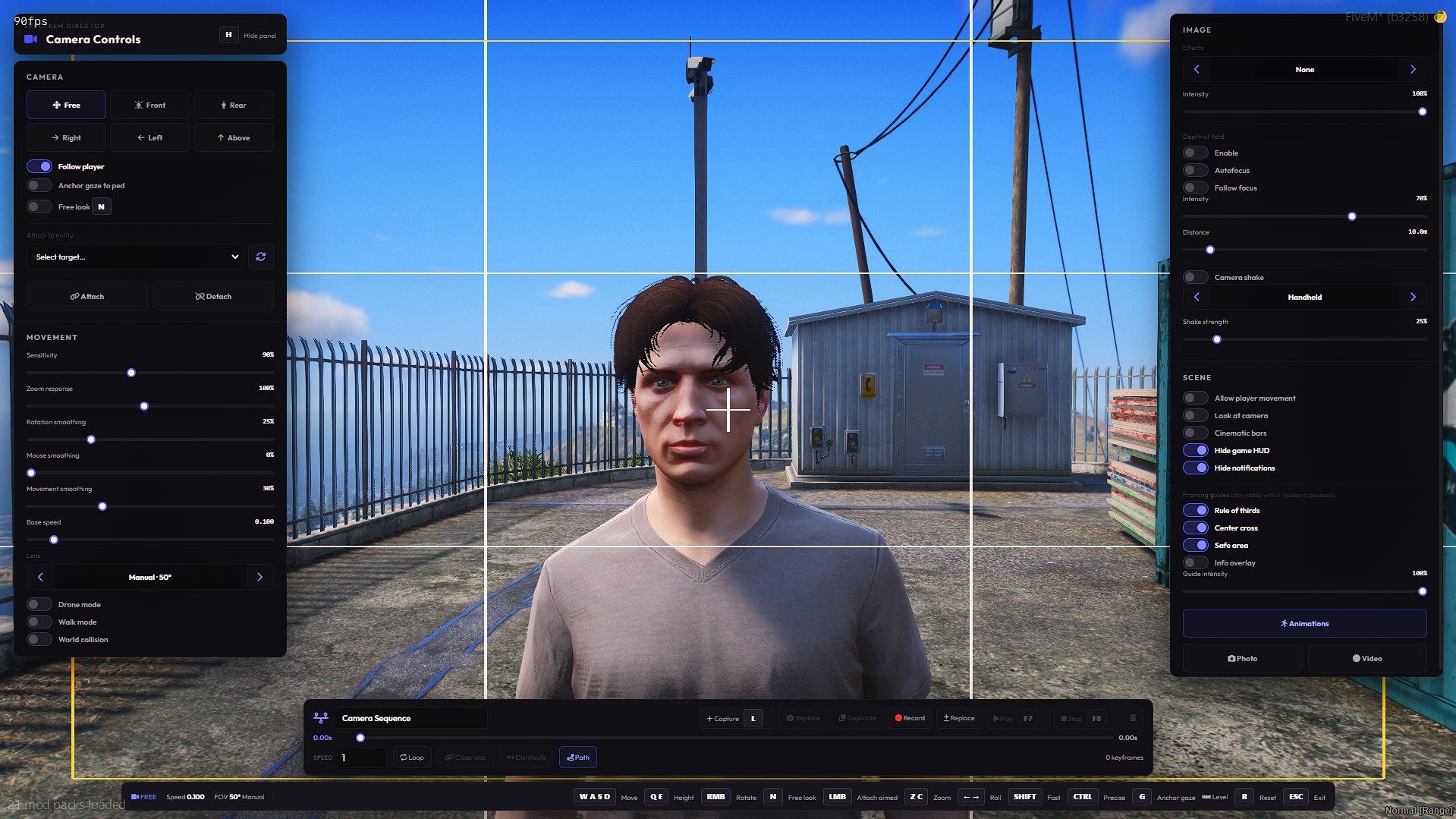
Task: Click the Camera Sequence path nodes icon
Action: click(321, 718)
